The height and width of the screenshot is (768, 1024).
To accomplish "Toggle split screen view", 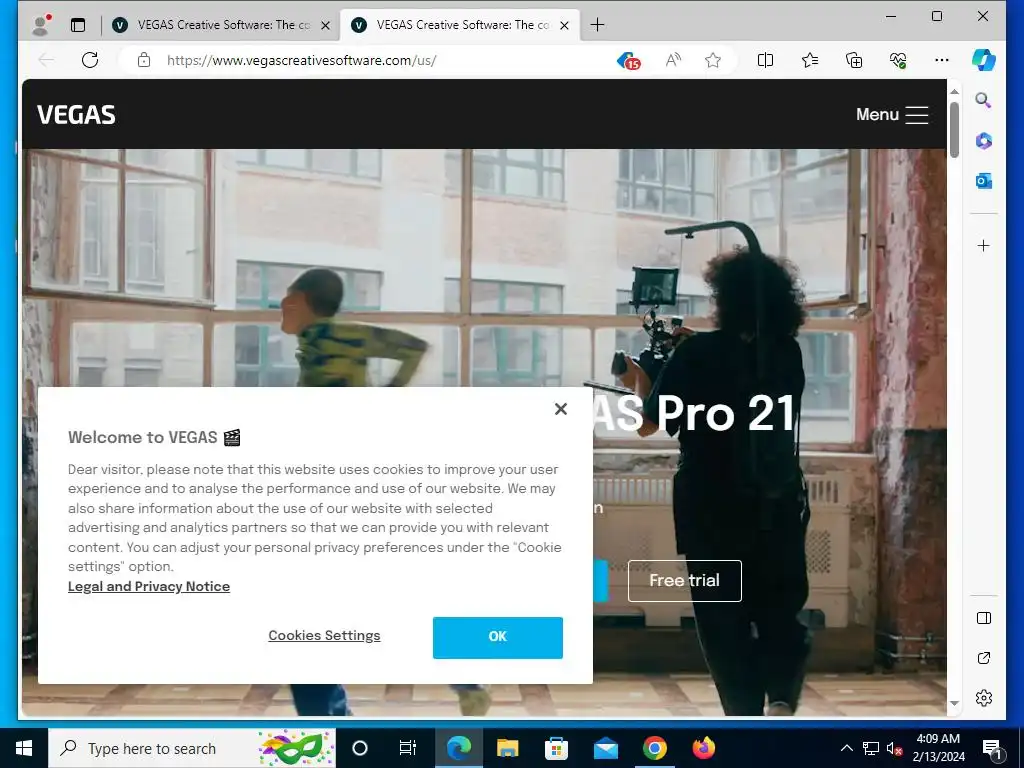I will [x=765, y=60].
